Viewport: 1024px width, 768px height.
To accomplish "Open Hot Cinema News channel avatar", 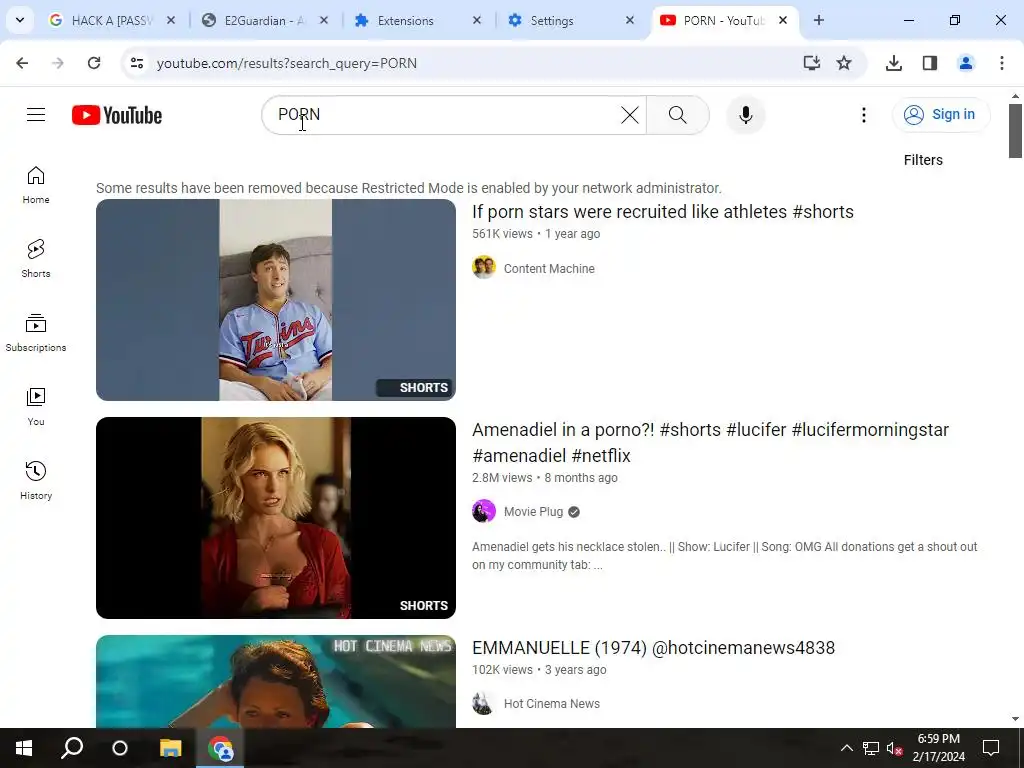I will click(484, 703).
